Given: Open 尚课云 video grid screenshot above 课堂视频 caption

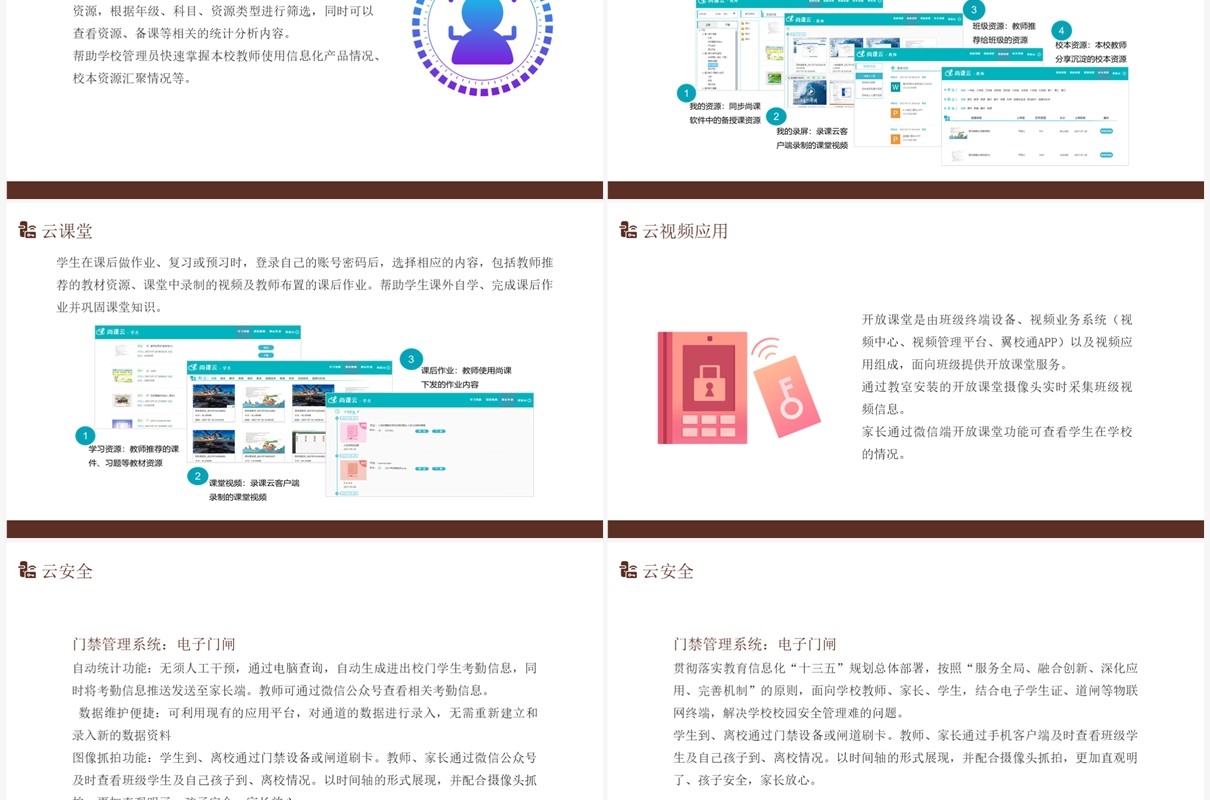Looking at the screenshot, I should (290, 410).
